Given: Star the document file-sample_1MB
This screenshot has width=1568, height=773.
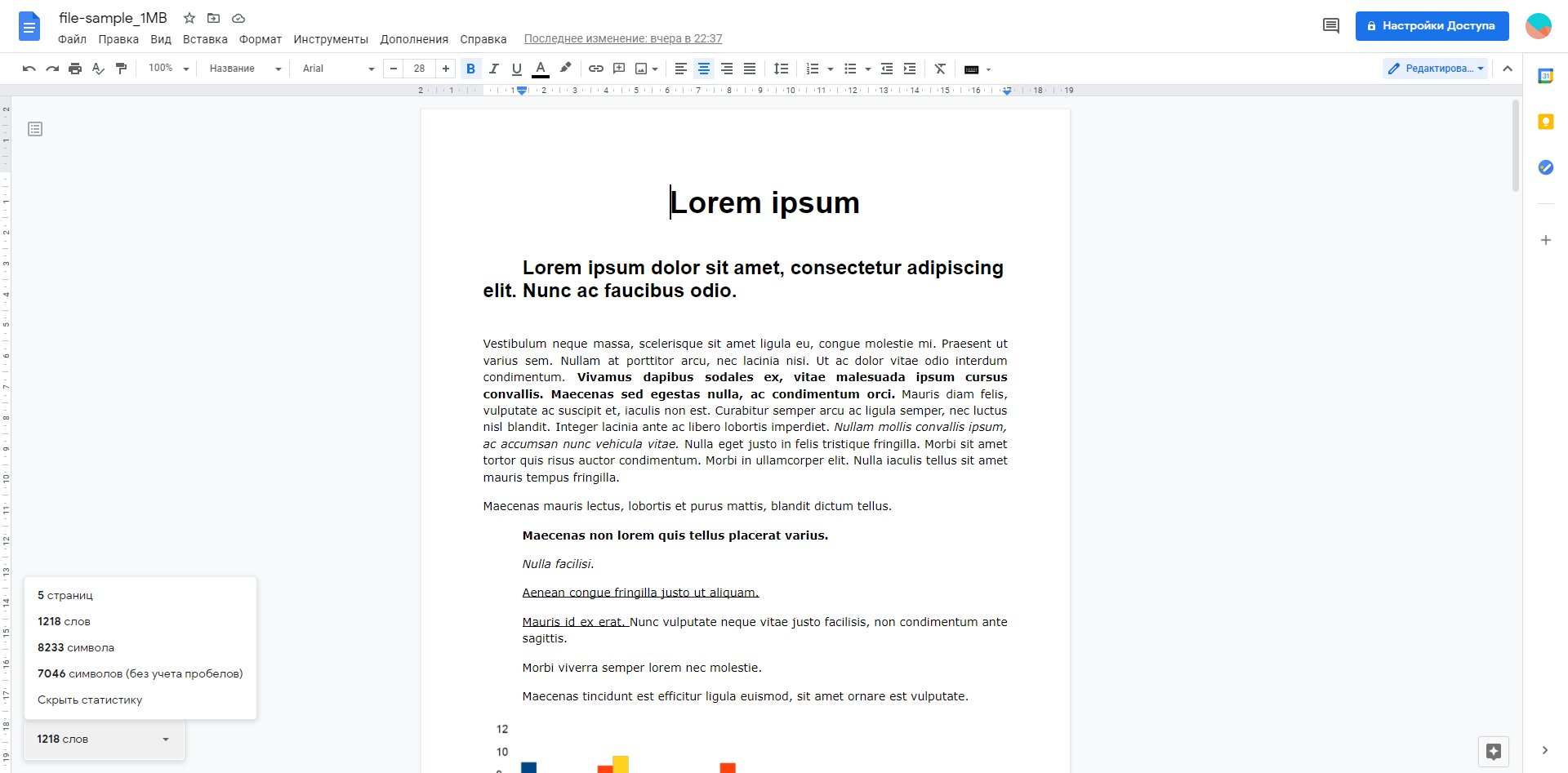Looking at the screenshot, I should 189,18.
